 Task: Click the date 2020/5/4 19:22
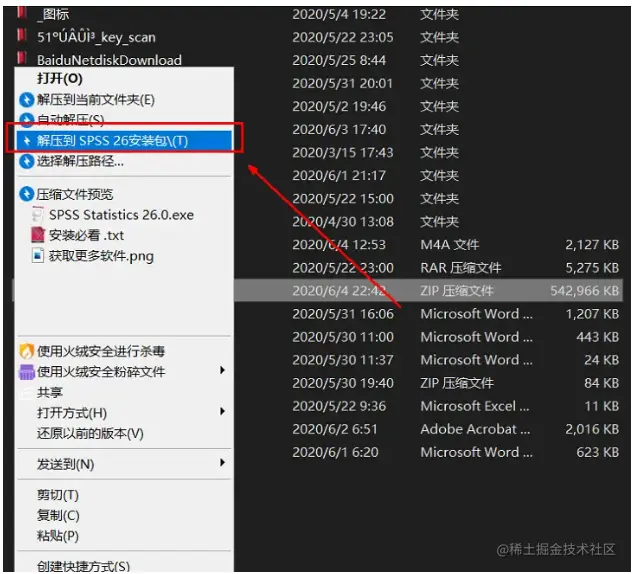[x=339, y=14]
